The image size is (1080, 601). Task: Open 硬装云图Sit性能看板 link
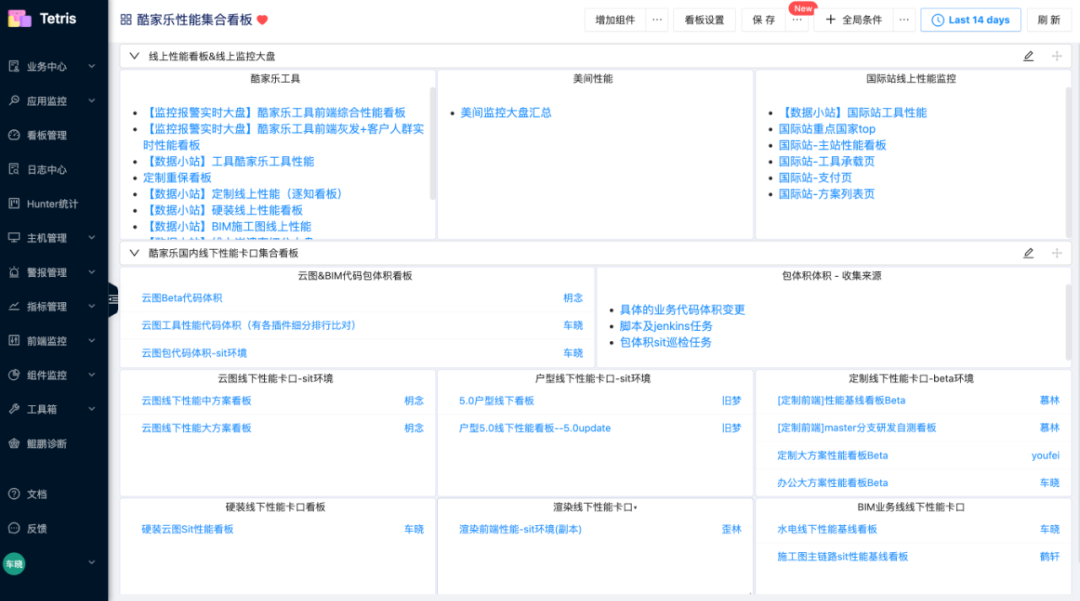(x=187, y=529)
